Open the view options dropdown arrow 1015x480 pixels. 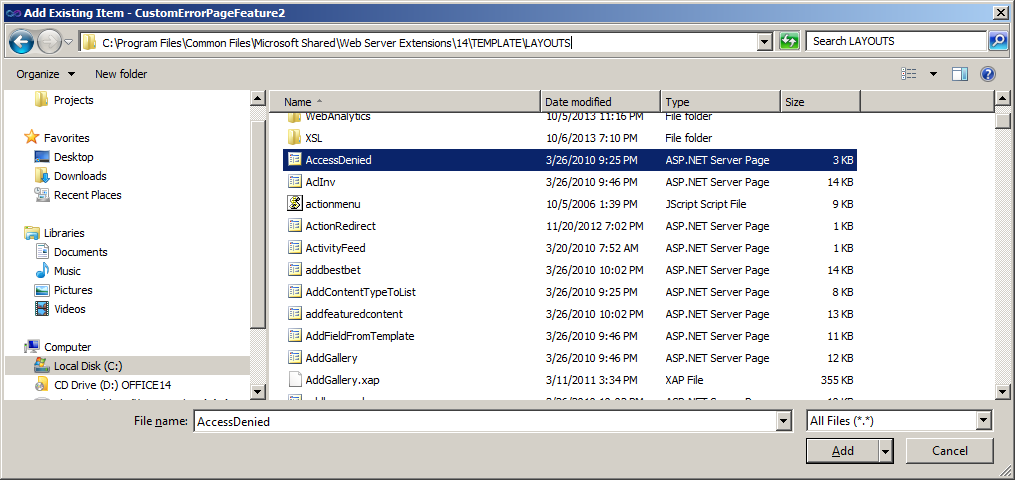(x=933, y=74)
